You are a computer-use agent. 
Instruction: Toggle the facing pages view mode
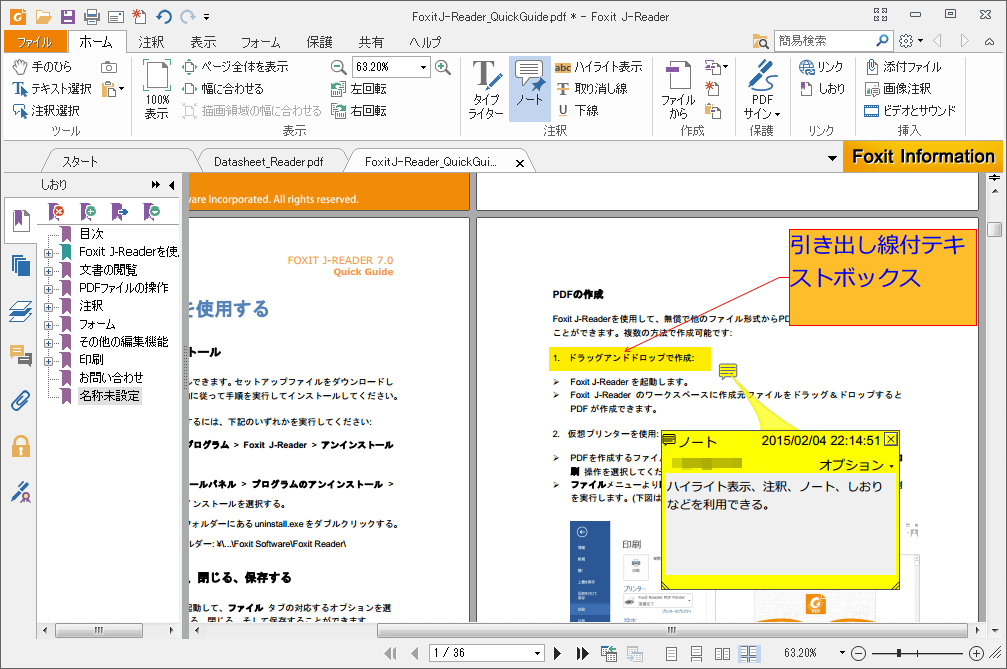pyautogui.click(x=721, y=653)
